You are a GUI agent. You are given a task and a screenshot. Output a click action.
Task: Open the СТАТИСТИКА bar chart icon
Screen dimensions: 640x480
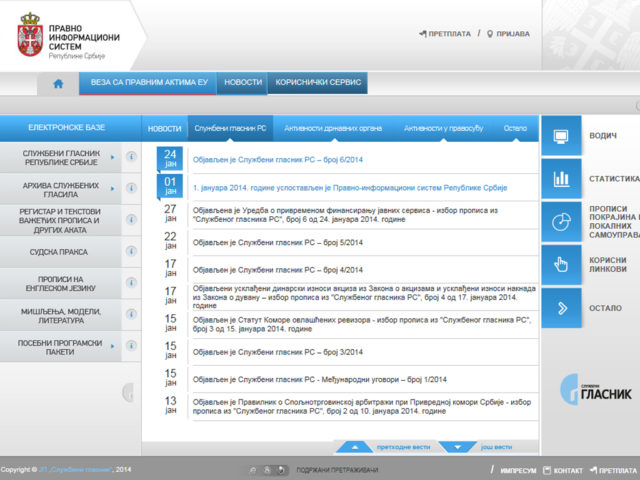pyautogui.click(x=561, y=179)
